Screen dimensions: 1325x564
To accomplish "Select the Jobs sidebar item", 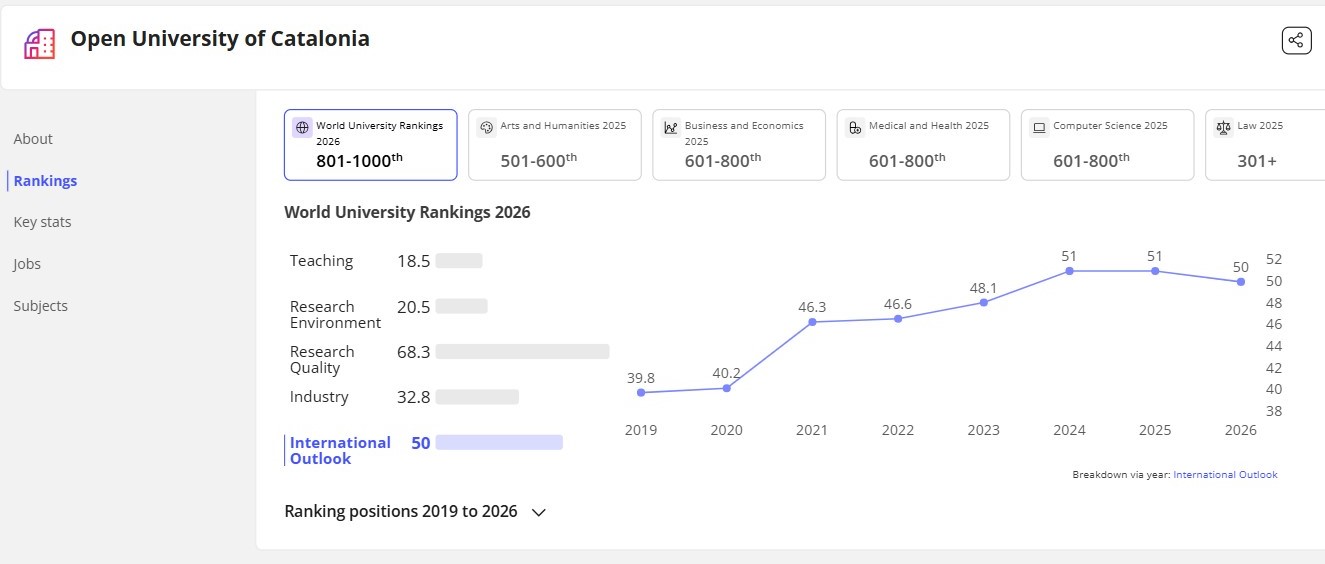I will tap(27, 264).
